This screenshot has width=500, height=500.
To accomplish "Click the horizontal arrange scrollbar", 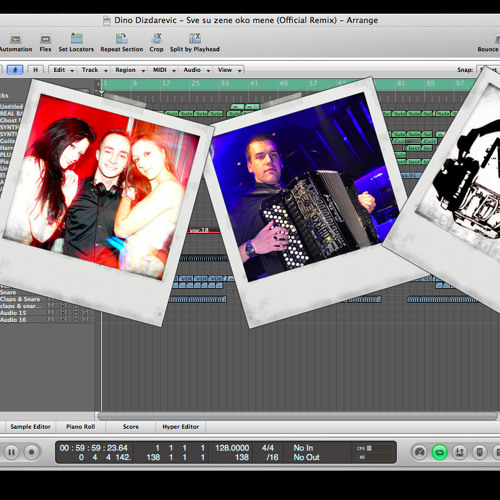I will [297, 416].
